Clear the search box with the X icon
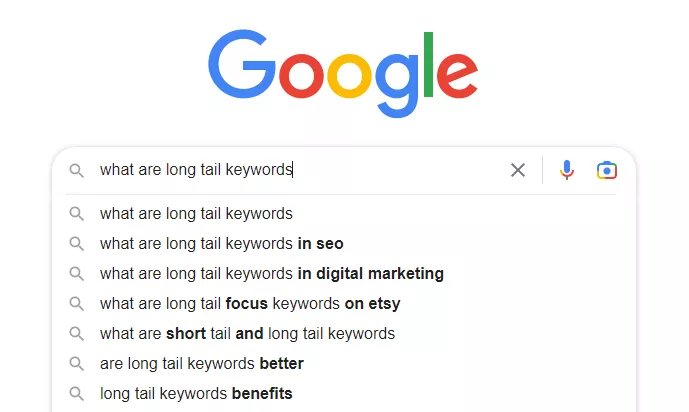Viewport: 689px width, 412px height. tap(518, 170)
